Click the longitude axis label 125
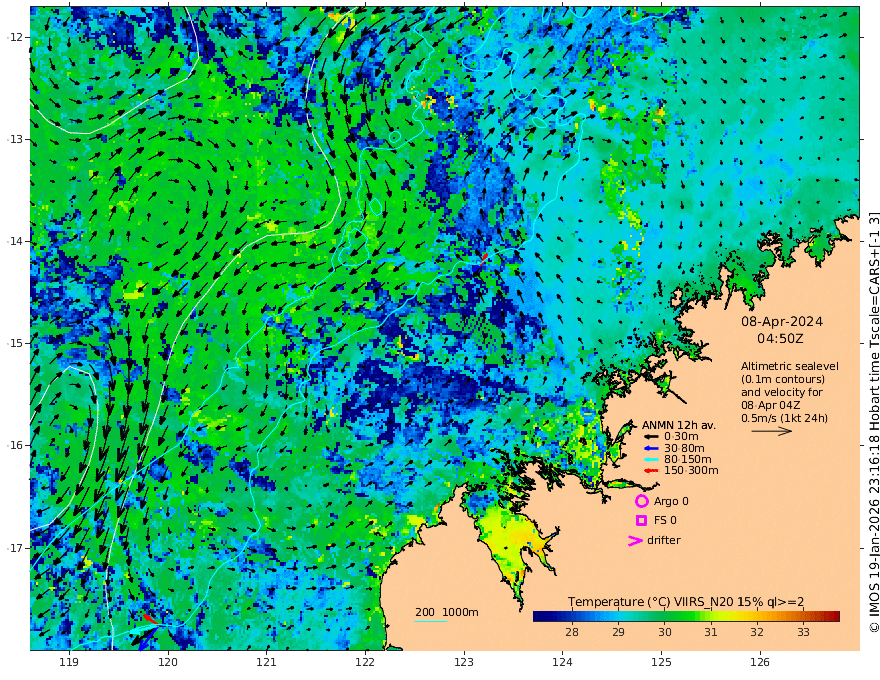 click(662, 662)
